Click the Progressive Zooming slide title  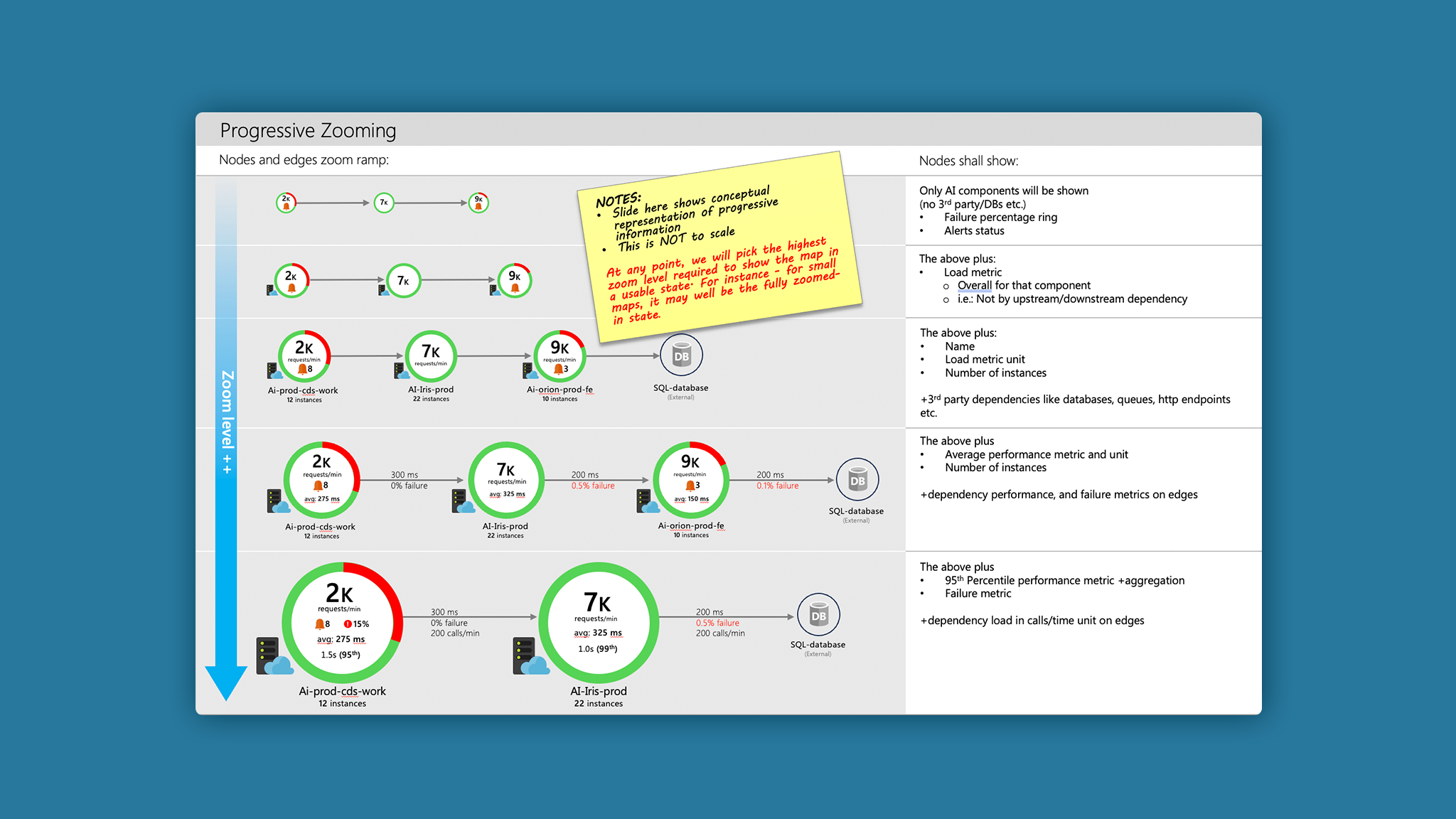pos(308,130)
